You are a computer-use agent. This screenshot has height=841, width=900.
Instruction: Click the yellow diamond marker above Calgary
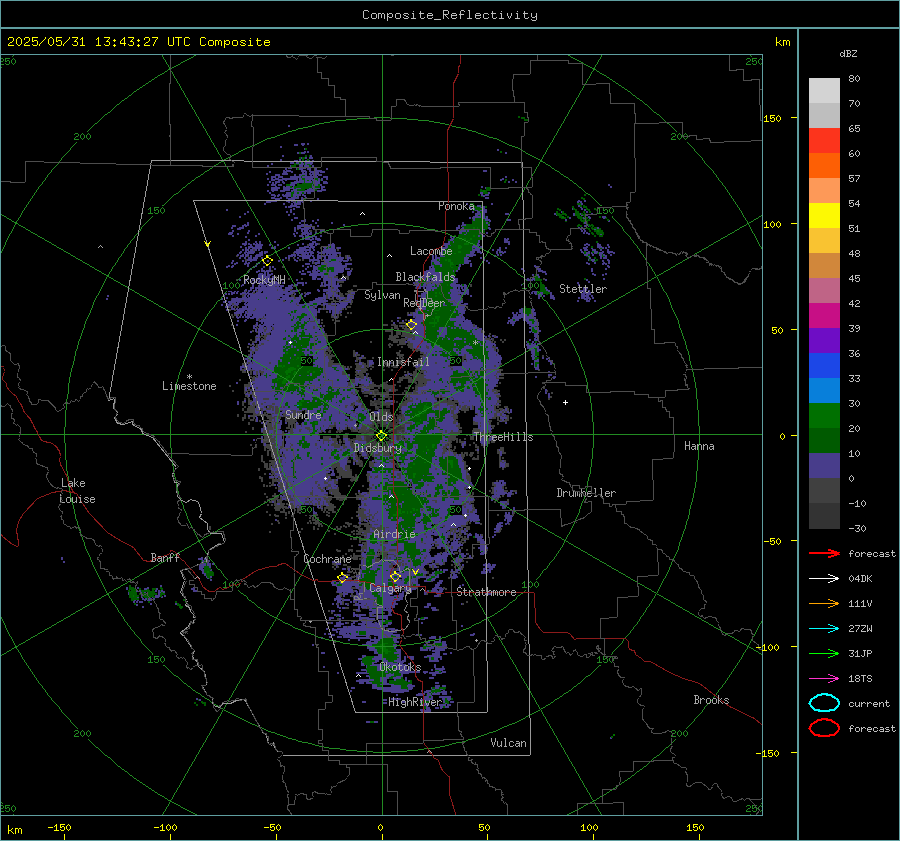click(395, 576)
